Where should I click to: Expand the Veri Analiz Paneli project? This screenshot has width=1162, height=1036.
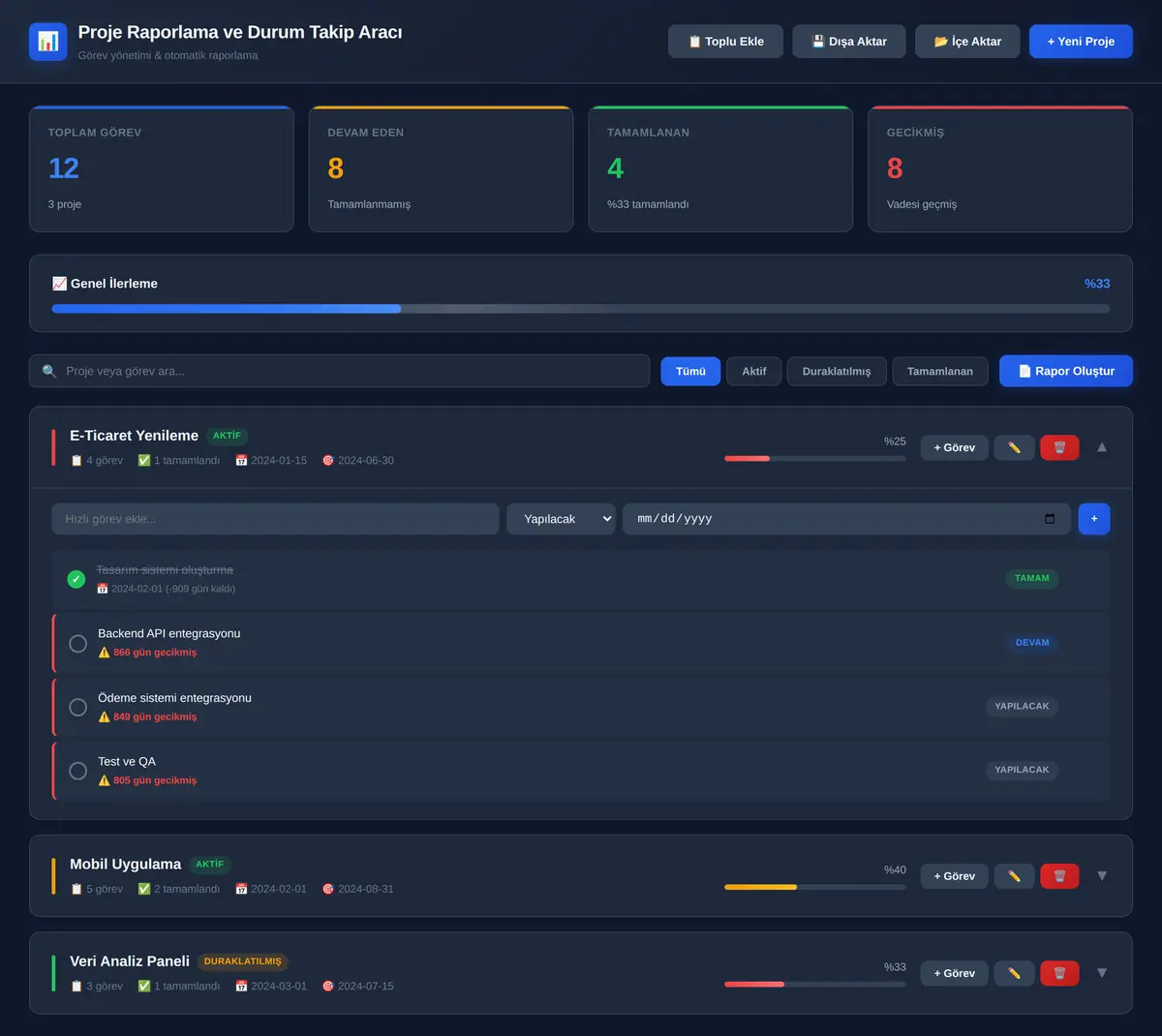pos(1102,973)
